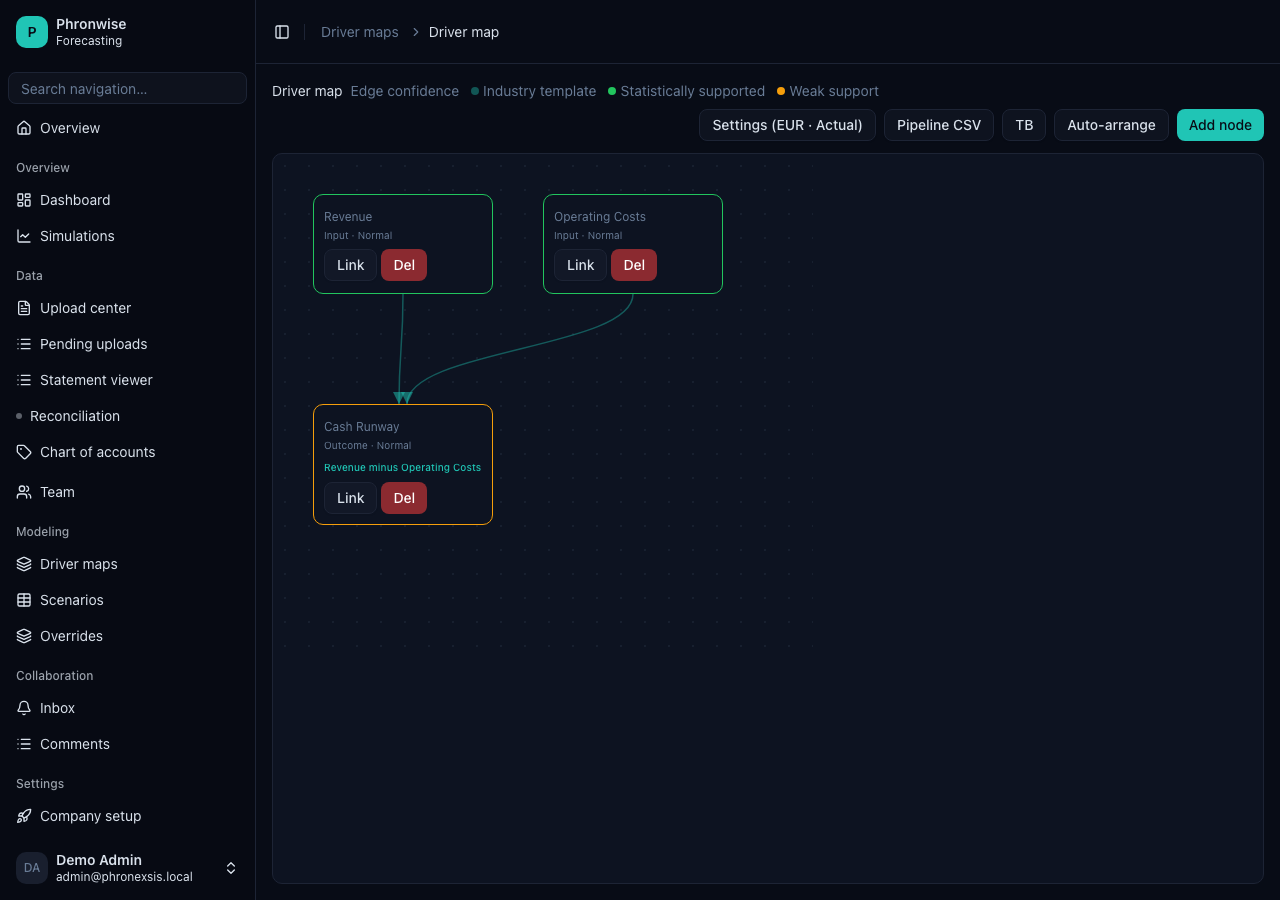Click the Add node button
This screenshot has height=900, width=1280.
[x=1220, y=125]
